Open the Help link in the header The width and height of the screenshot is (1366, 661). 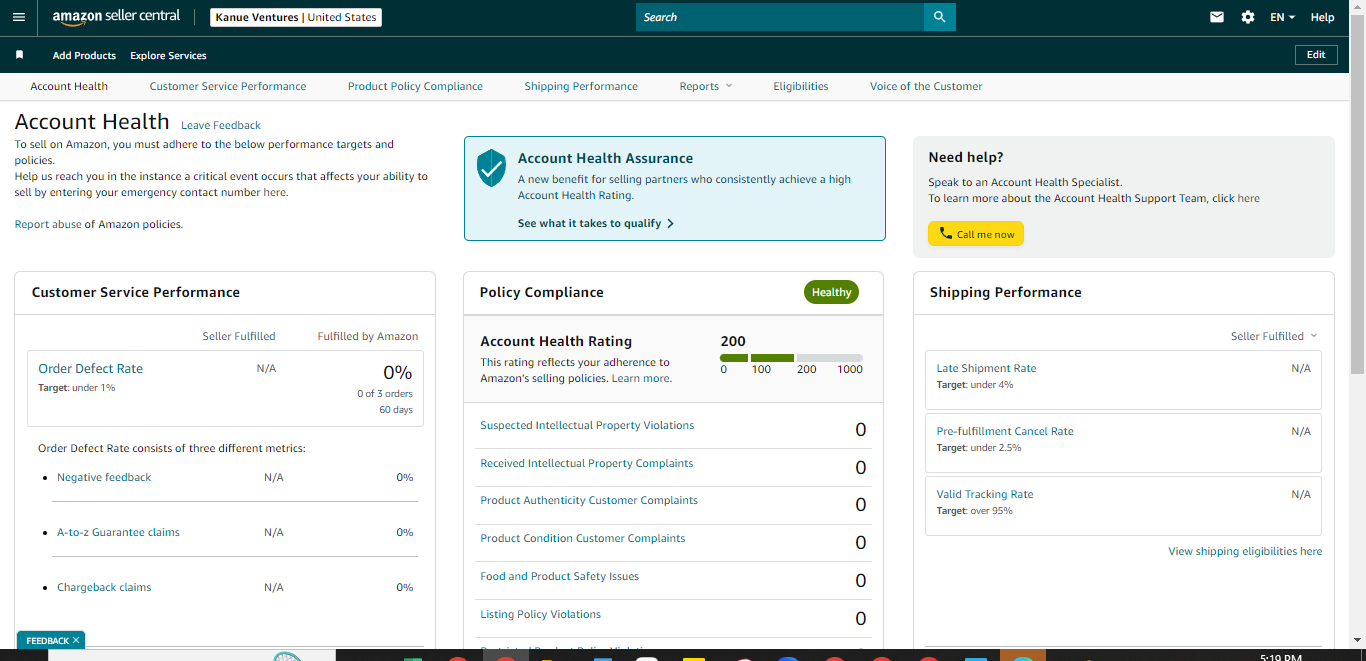1322,17
